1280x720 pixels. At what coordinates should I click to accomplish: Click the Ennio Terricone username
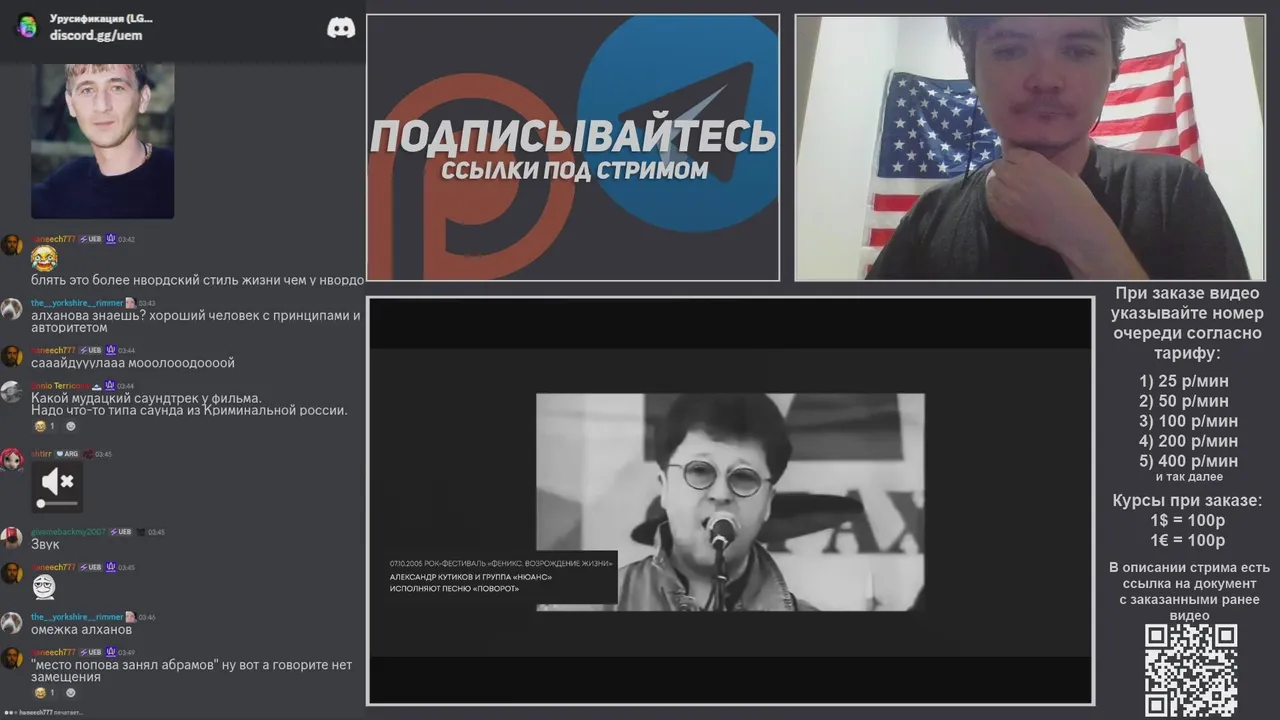pyautogui.click(x=59, y=385)
